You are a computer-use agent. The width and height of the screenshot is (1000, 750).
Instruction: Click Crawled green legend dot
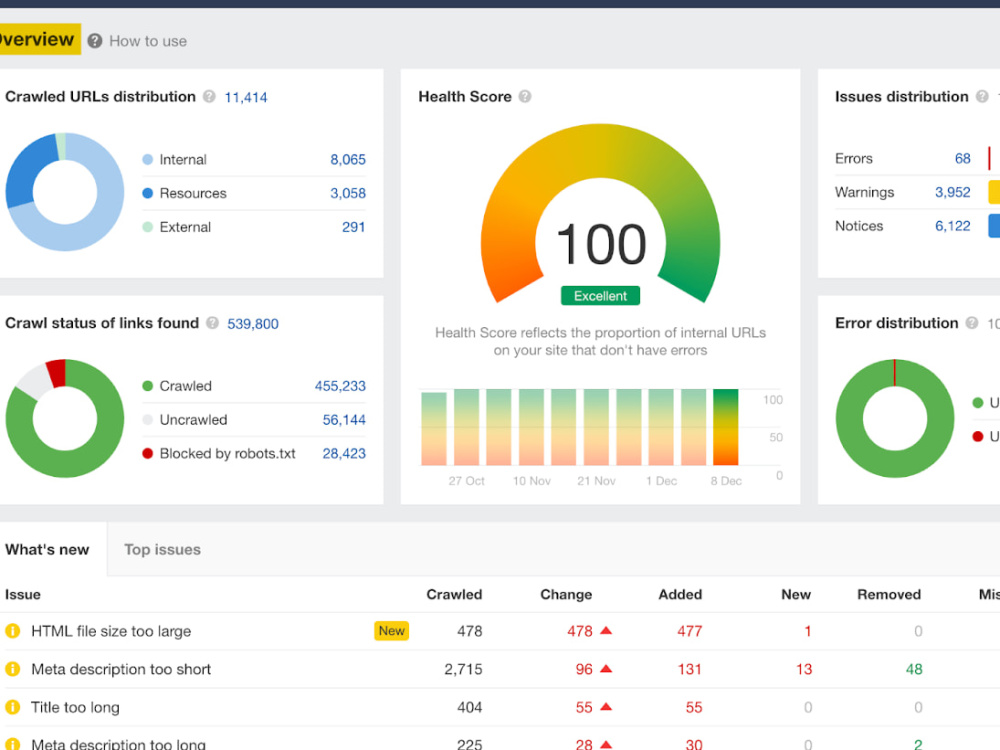point(147,386)
